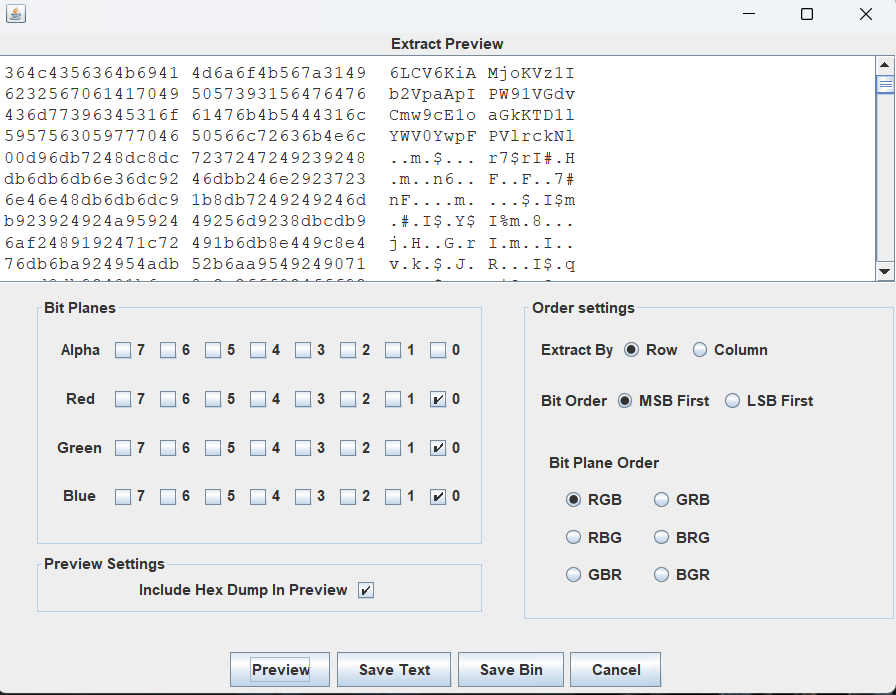Select GRB bit plane order
Viewport: 896px width, 695px height.
pos(661,500)
